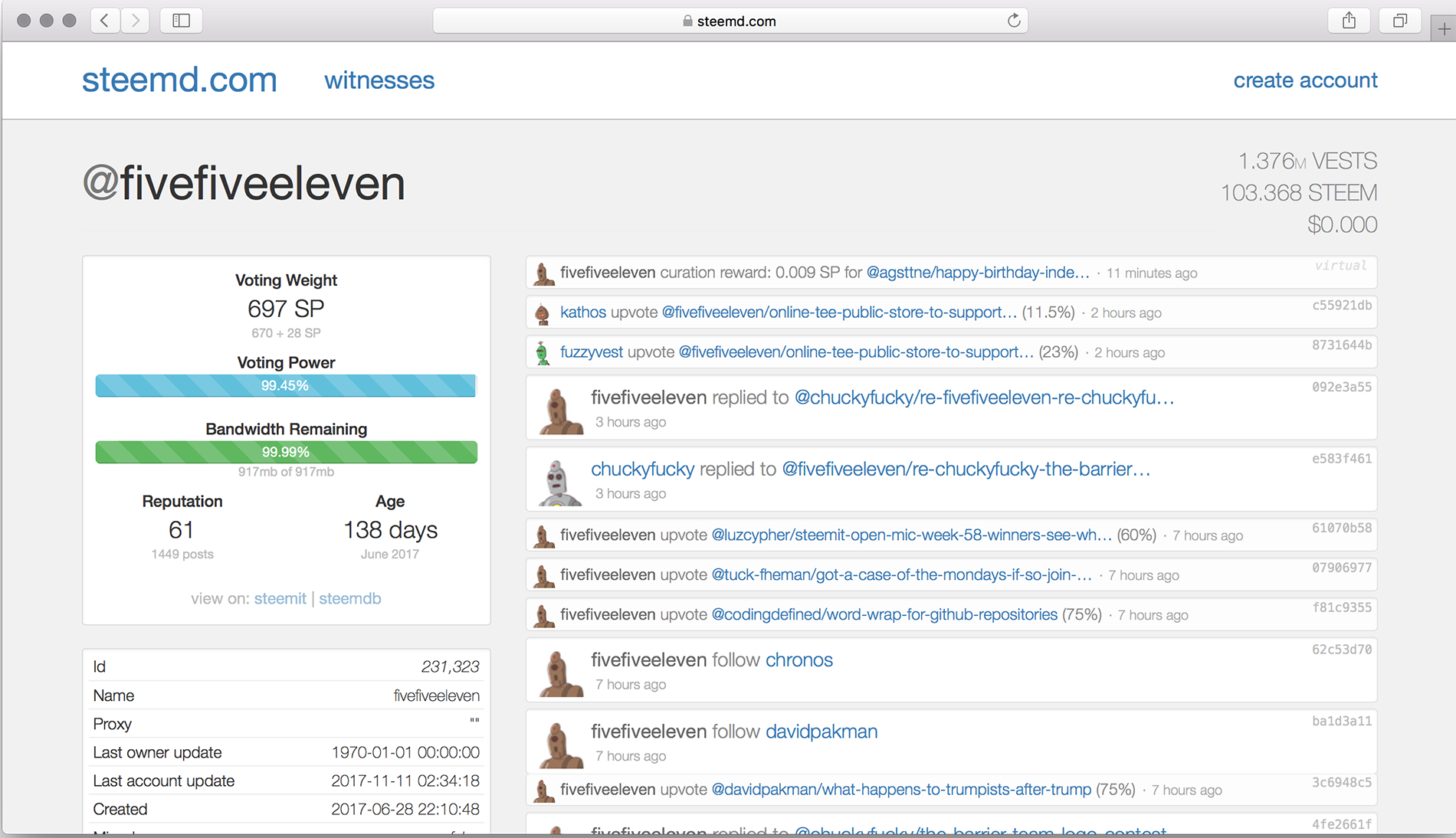The image size is (1456, 838).
Task: Open a new tab with plus button
Action: pyautogui.click(x=1444, y=29)
